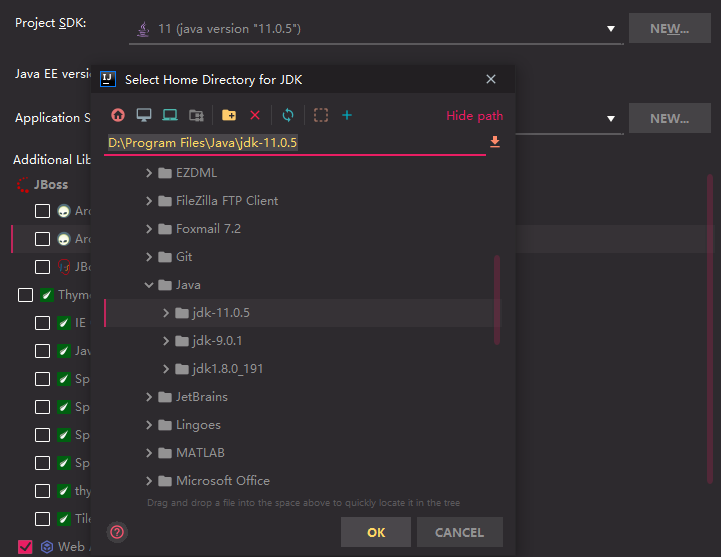Close the Select Home Directory dialog
Viewport: 721px width, 557px height.
[491, 79]
